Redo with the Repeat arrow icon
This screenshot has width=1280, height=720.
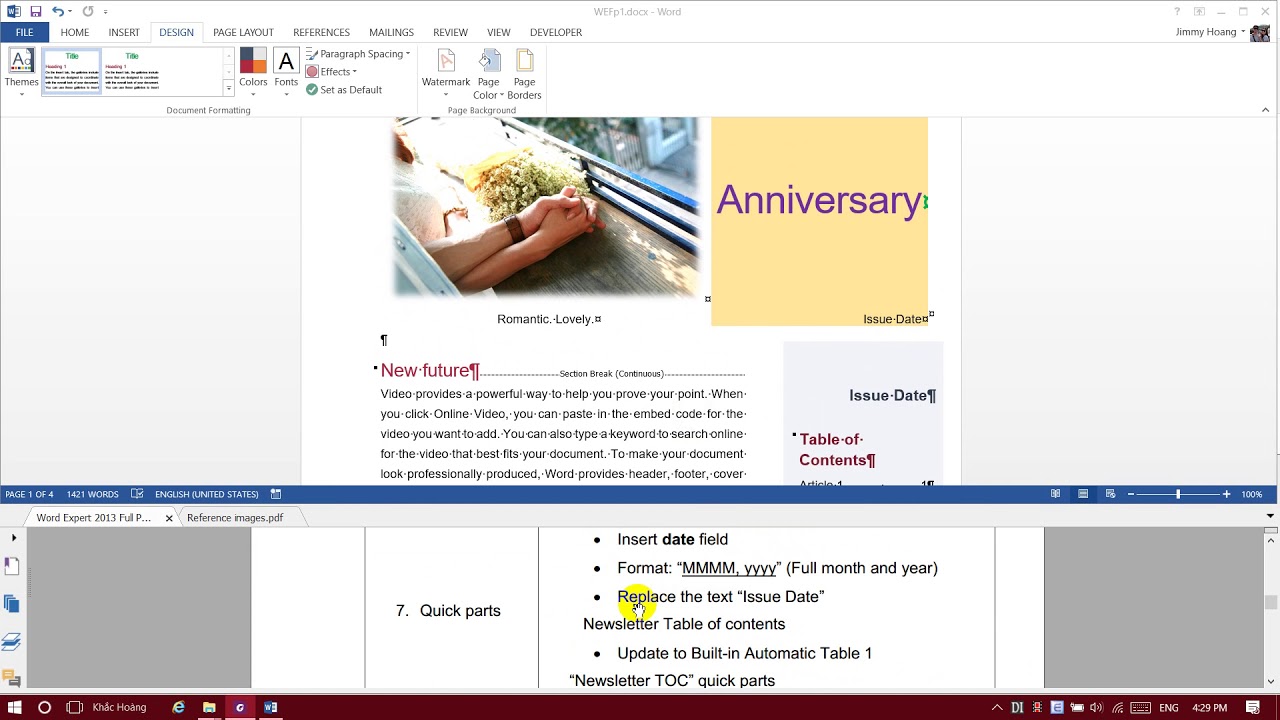88,12
